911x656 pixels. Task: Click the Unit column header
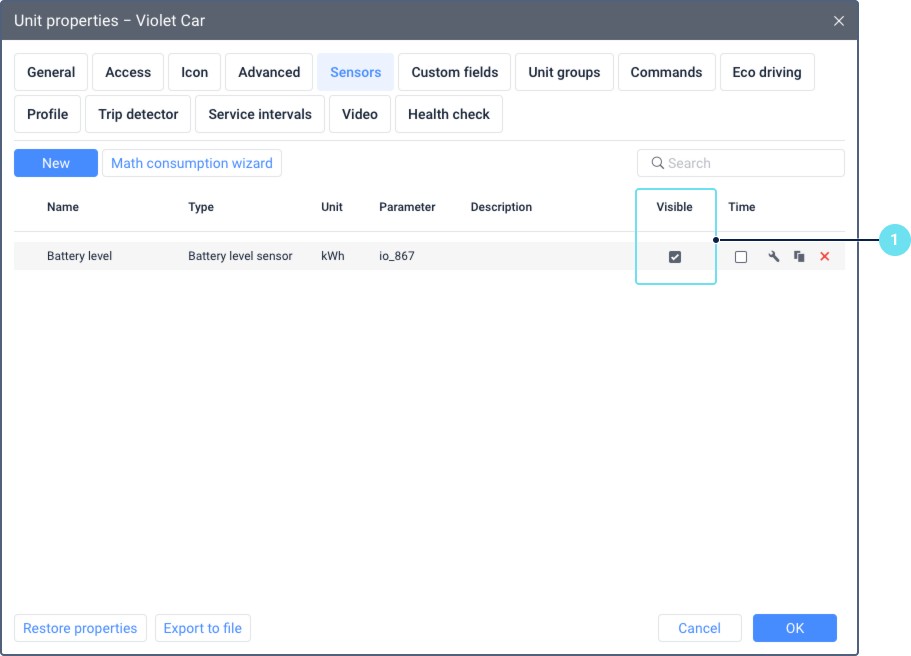pyautogui.click(x=332, y=207)
